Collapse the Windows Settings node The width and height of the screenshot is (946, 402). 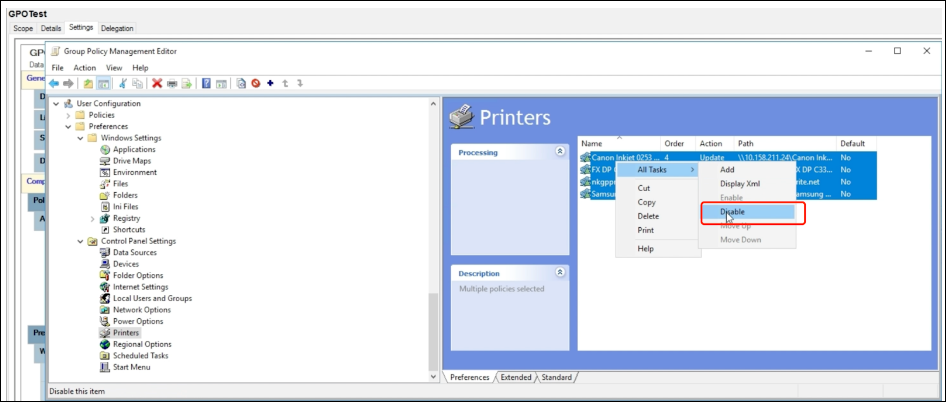tap(80, 138)
